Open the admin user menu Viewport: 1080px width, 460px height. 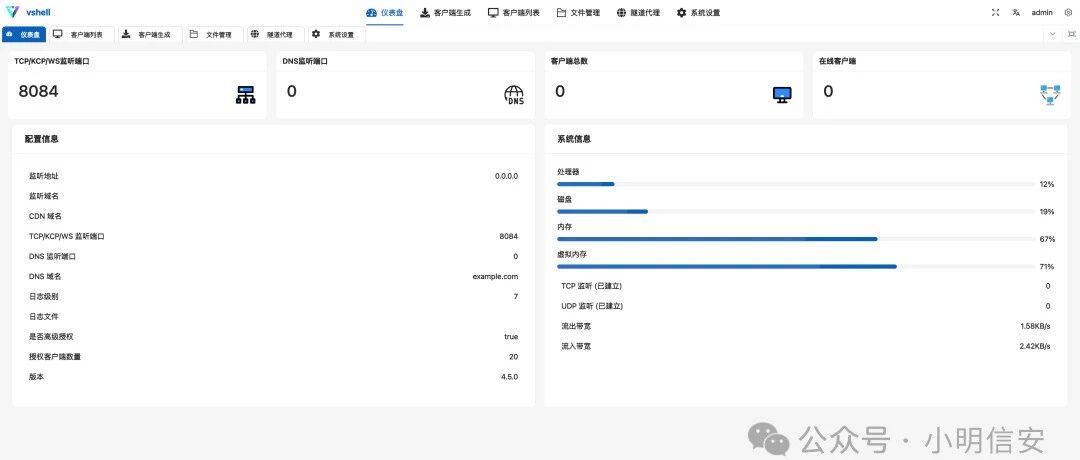(1041, 12)
